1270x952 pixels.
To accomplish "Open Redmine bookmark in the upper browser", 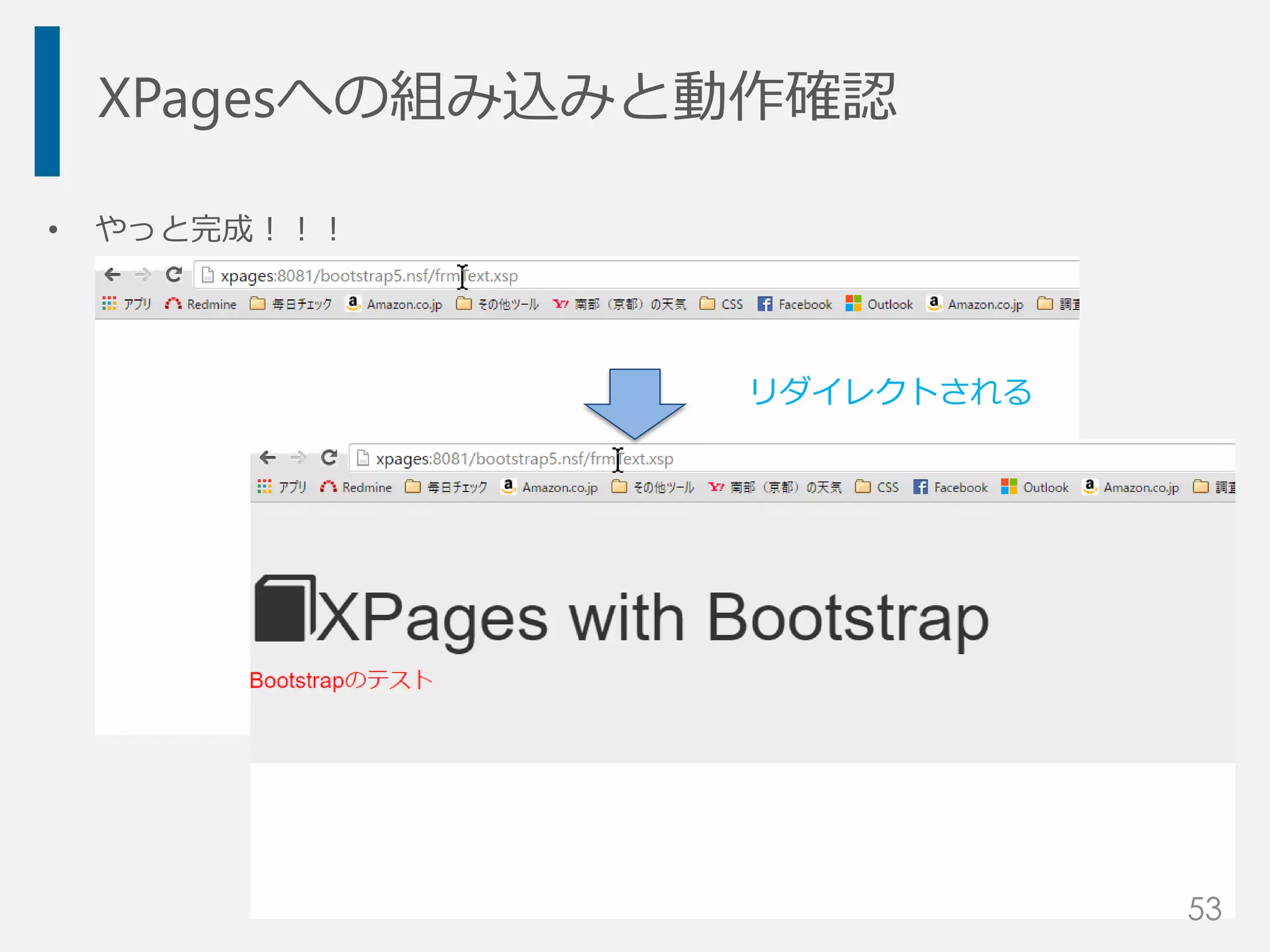I will pyautogui.click(x=200, y=304).
